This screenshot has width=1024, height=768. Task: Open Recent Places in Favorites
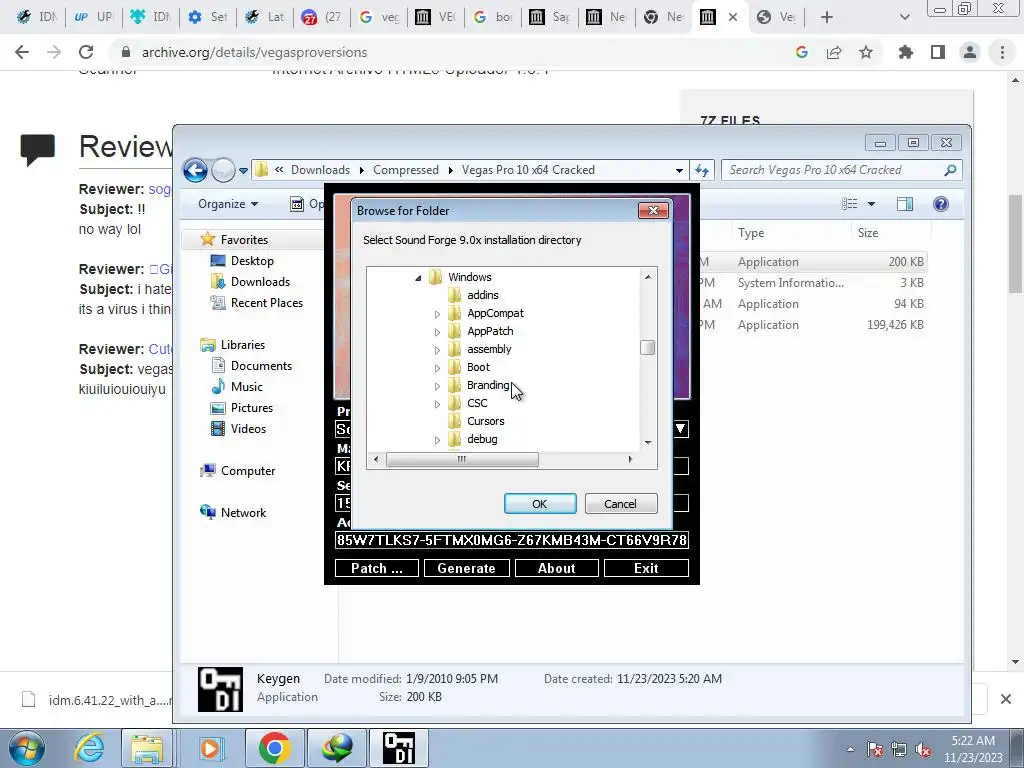click(266, 302)
